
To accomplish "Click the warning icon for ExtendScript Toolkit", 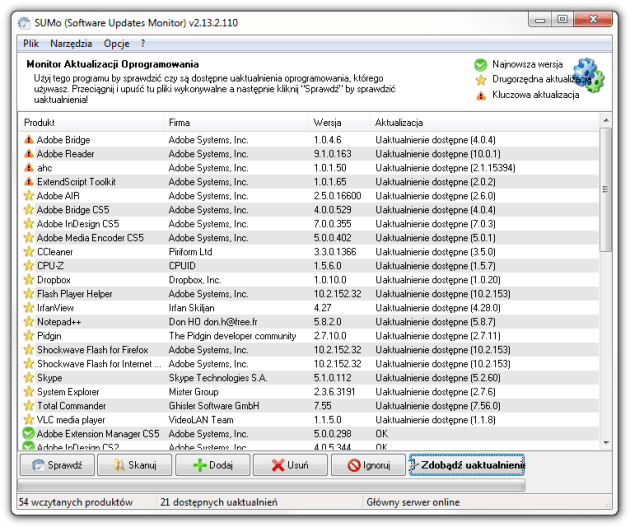I will 29,182.
